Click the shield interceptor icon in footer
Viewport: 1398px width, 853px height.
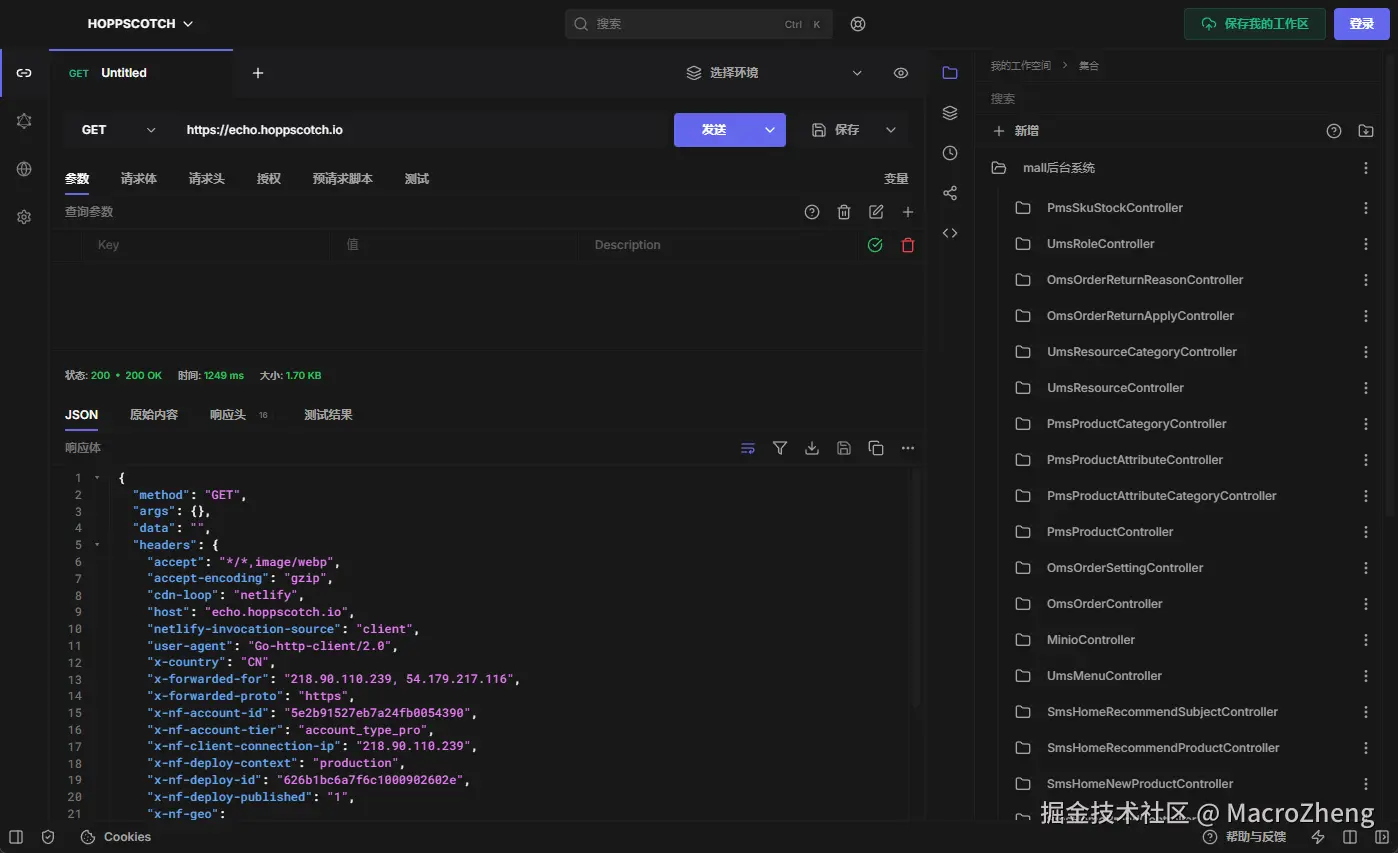[x=48, y=837]
